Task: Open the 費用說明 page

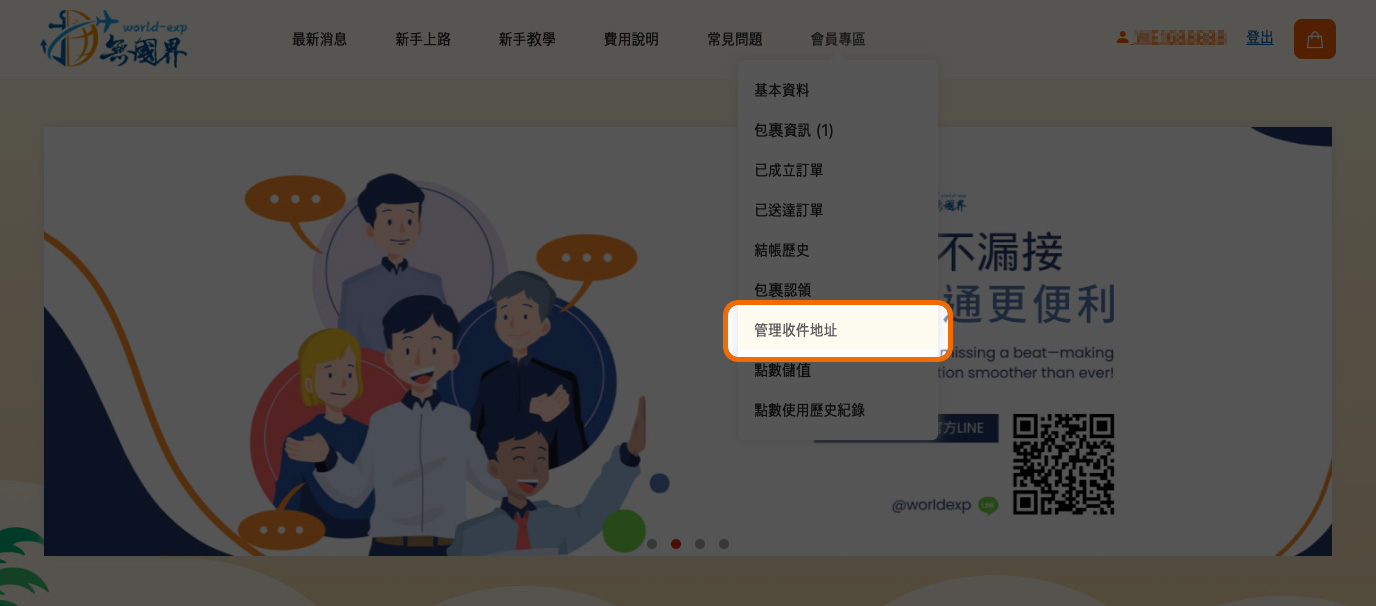Action: [x=631, y=39]
